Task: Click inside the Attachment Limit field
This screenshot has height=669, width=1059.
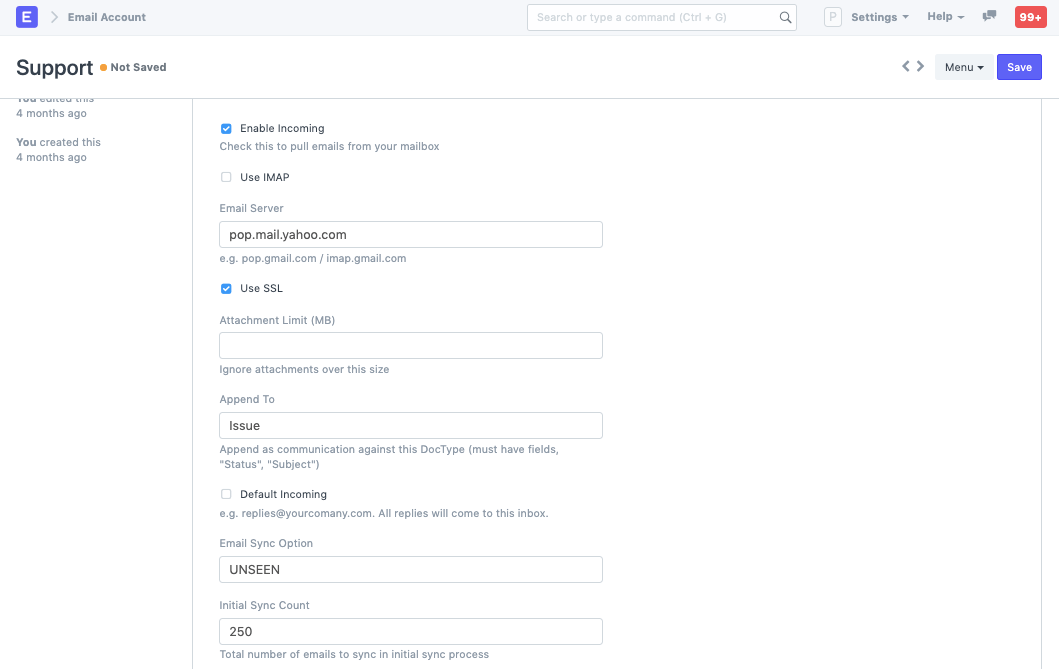Action: (x=410, y=345)
